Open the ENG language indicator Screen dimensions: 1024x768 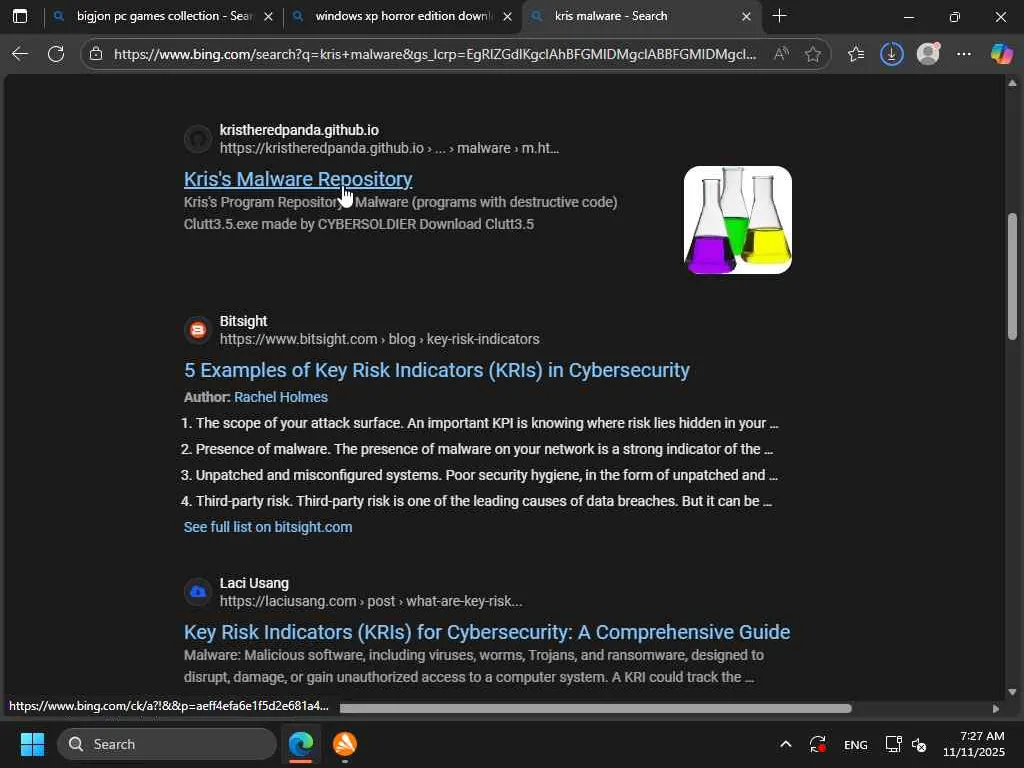pyautogui.click(x=856, y=744)
